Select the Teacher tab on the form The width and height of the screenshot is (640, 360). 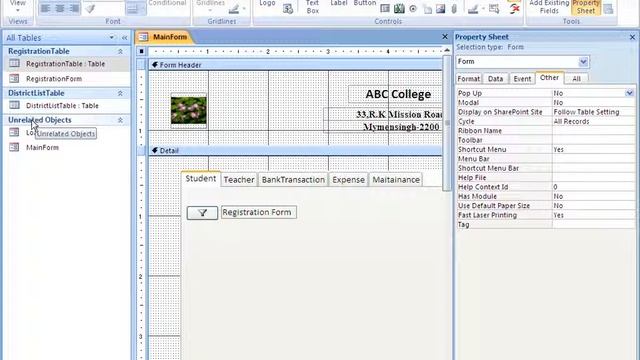[x=239, y=180]
